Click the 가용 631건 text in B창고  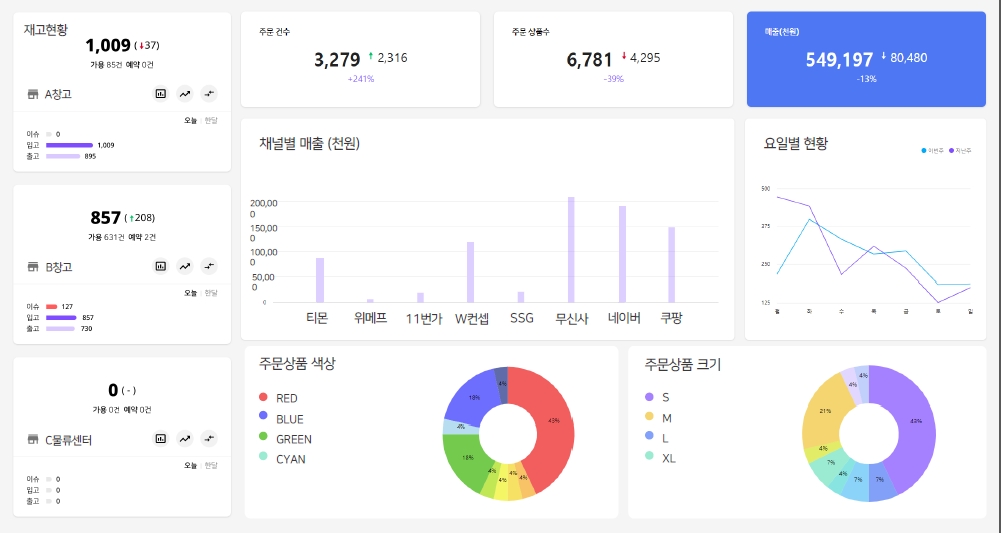[x=105, y=237]
